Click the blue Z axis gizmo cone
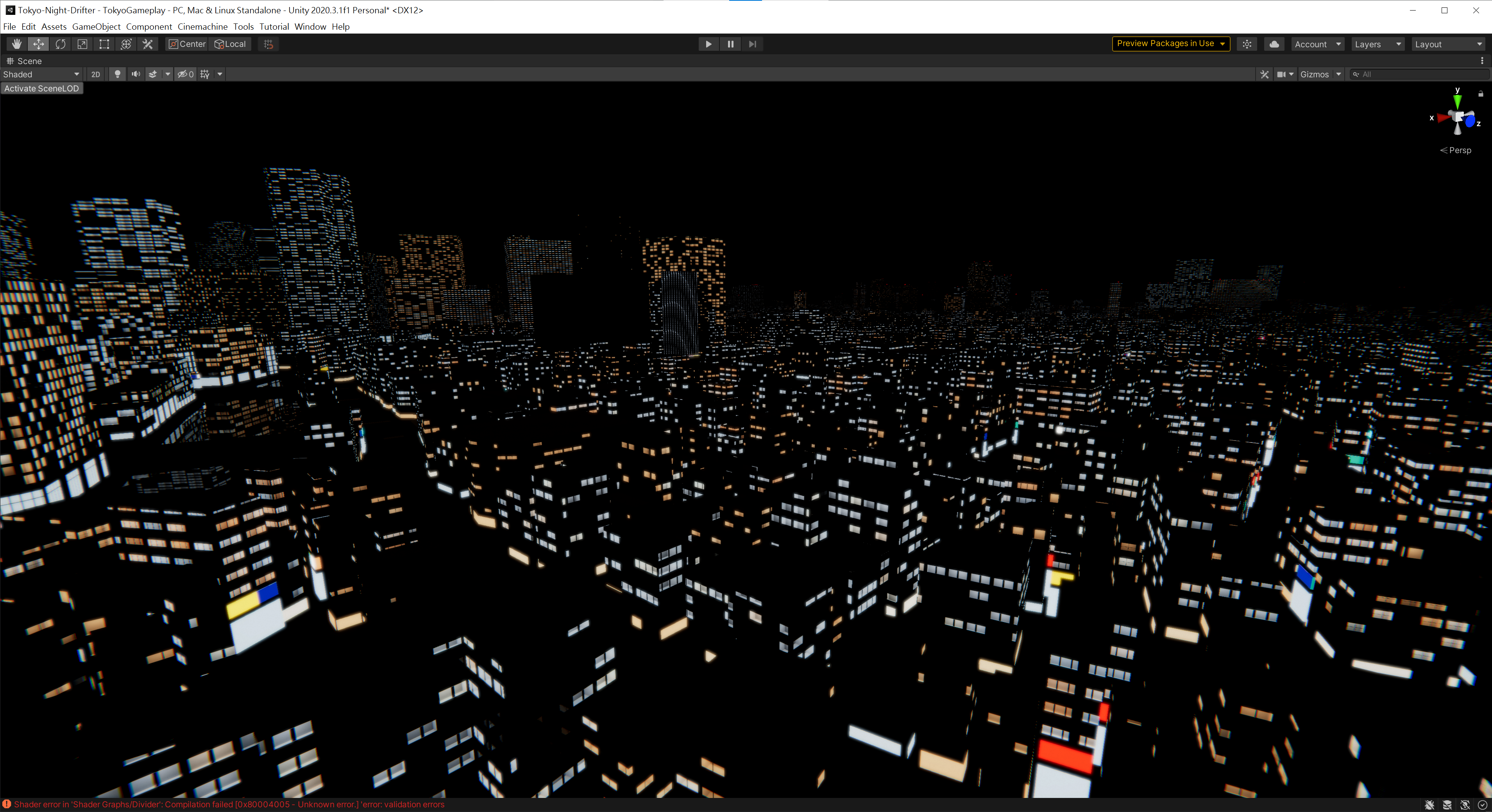The width and height of the screenshot is (1492, 812). pos(1470,121)
